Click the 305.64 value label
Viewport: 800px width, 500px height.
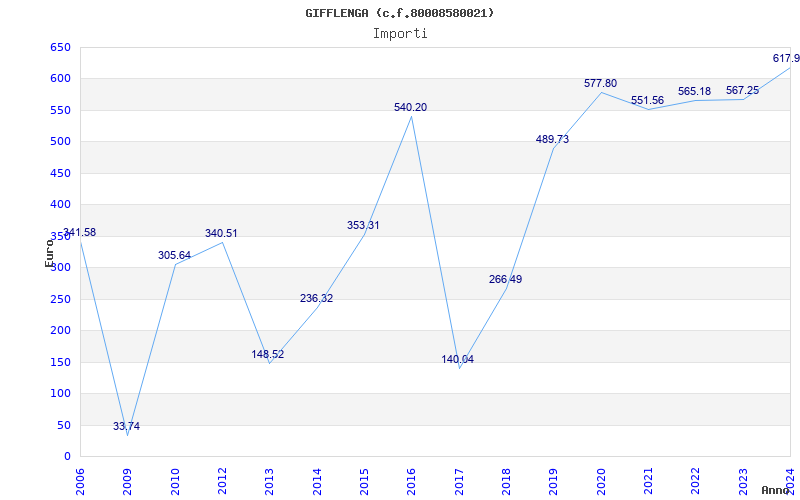click(174, 255)
